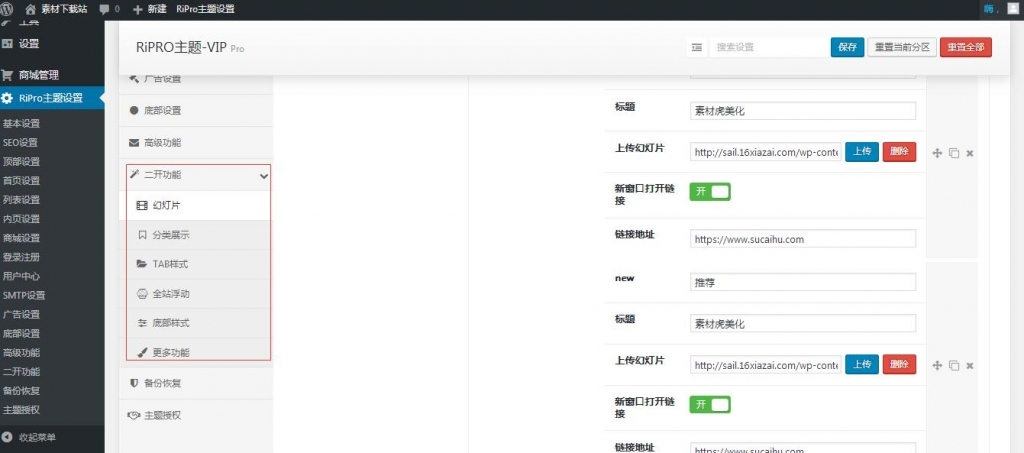Duplicate the first slide with copy icon

[x=953, y=153]
